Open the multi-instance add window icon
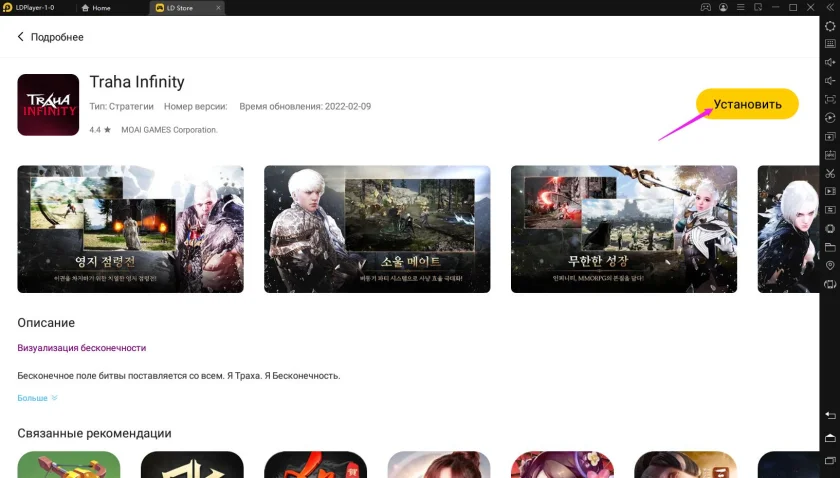Image resolution: width=840 pixels, height=478 pixels. 830,136
